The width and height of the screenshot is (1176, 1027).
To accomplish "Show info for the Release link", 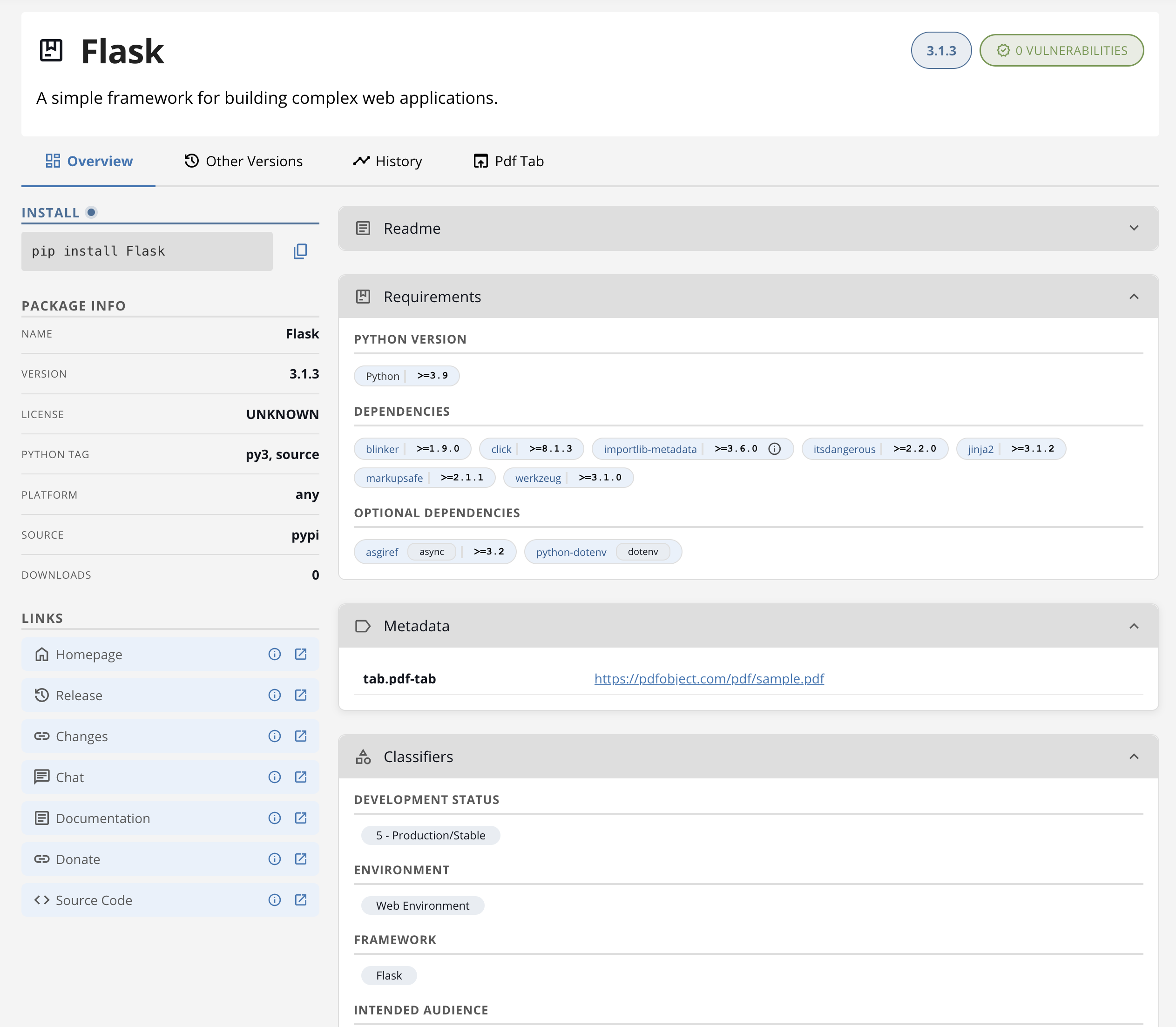I will tap(275, 695).
